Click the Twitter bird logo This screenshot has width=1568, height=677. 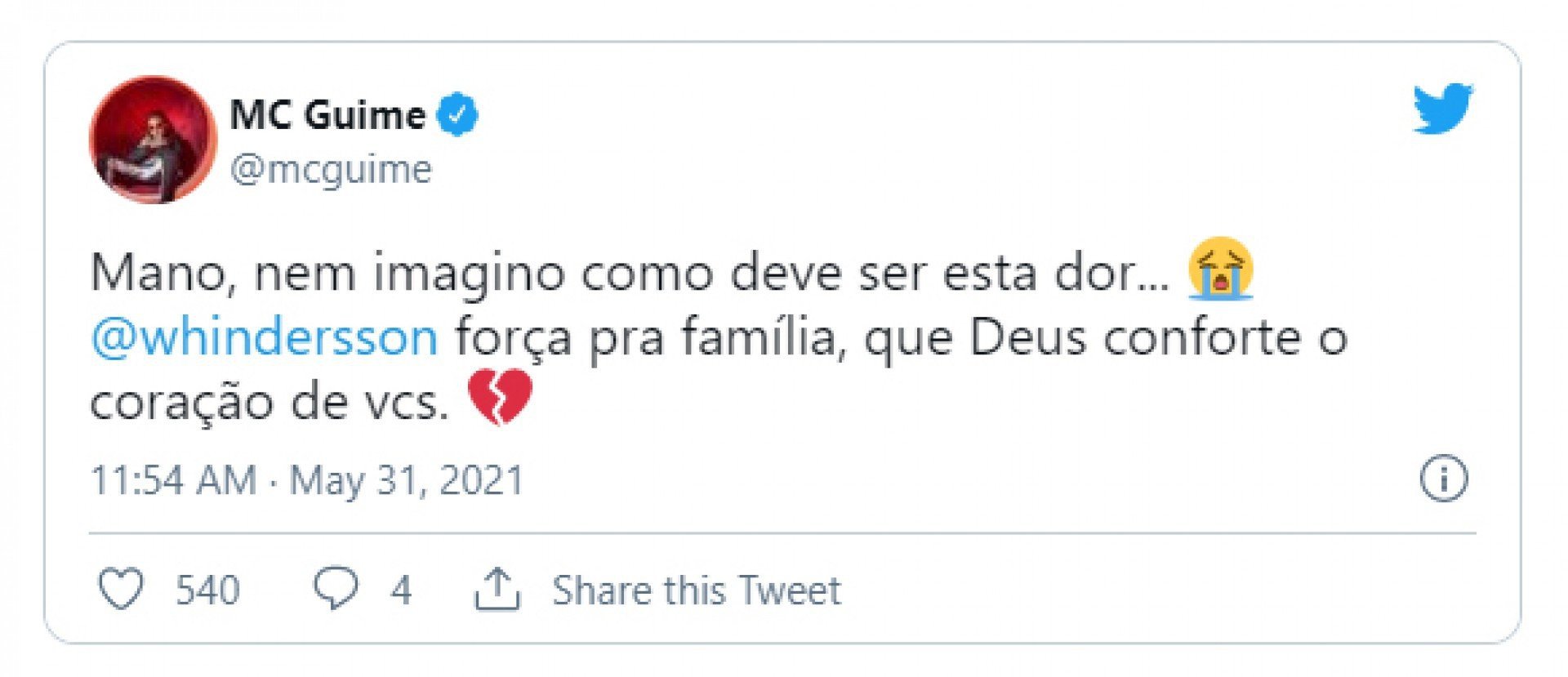tap(1442, 108)
